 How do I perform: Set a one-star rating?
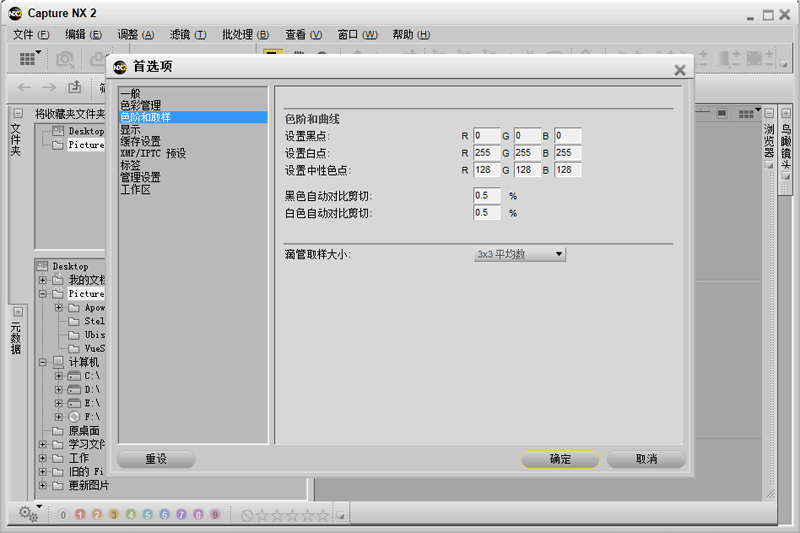tap(262, 516)
